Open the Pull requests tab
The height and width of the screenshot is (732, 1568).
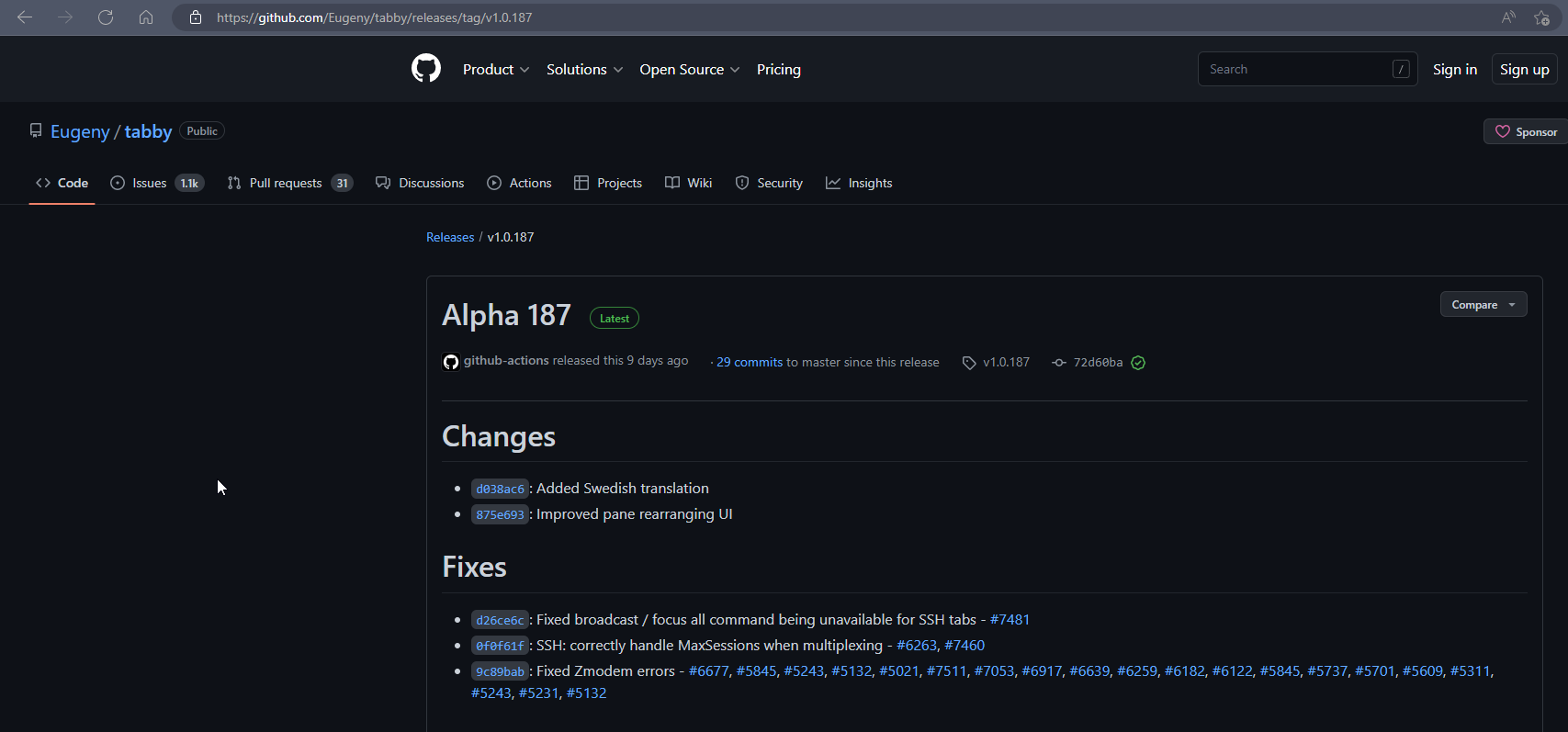289,183
